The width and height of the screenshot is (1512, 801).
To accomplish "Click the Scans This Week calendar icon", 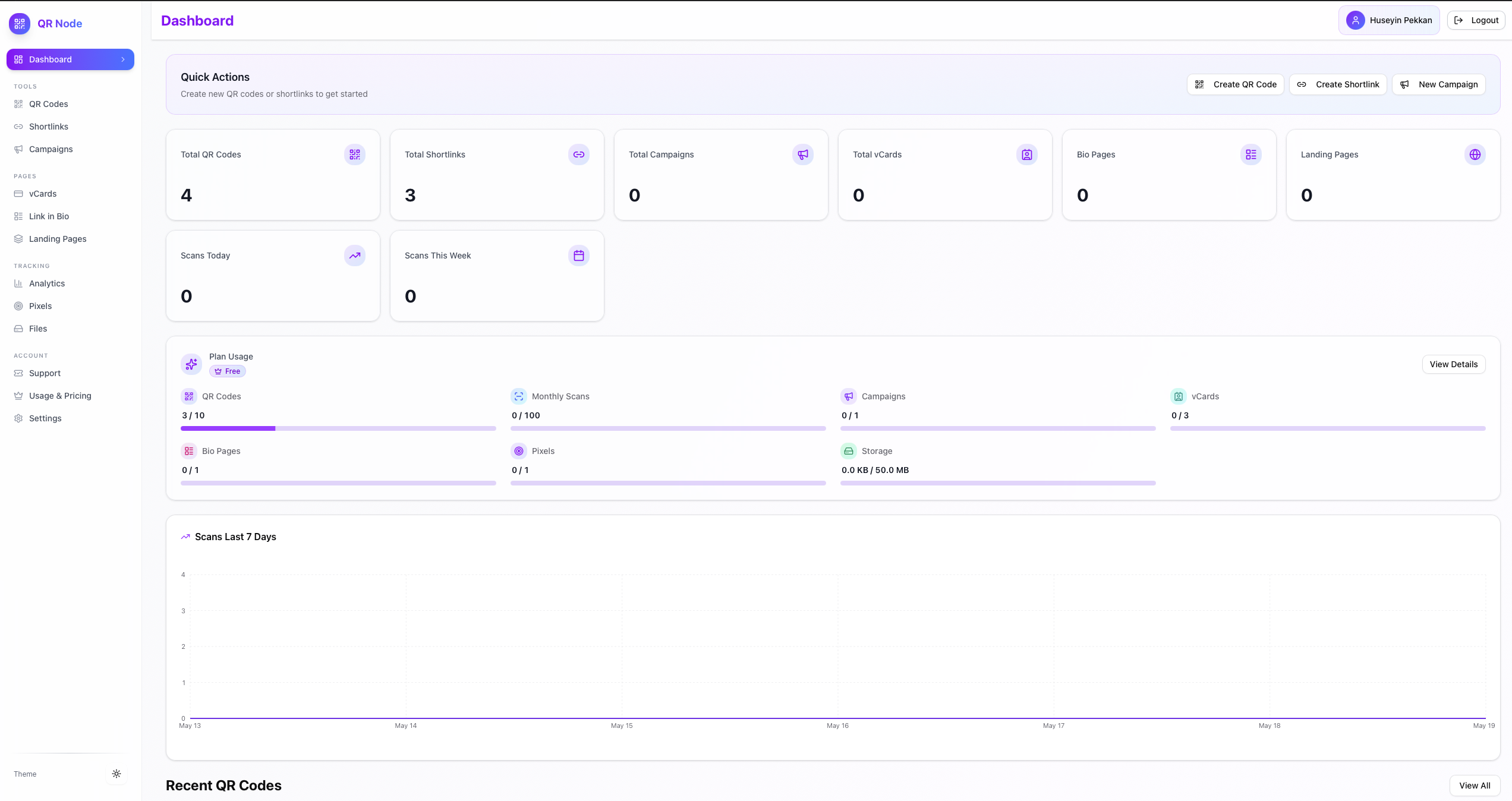I will [579, 256].
